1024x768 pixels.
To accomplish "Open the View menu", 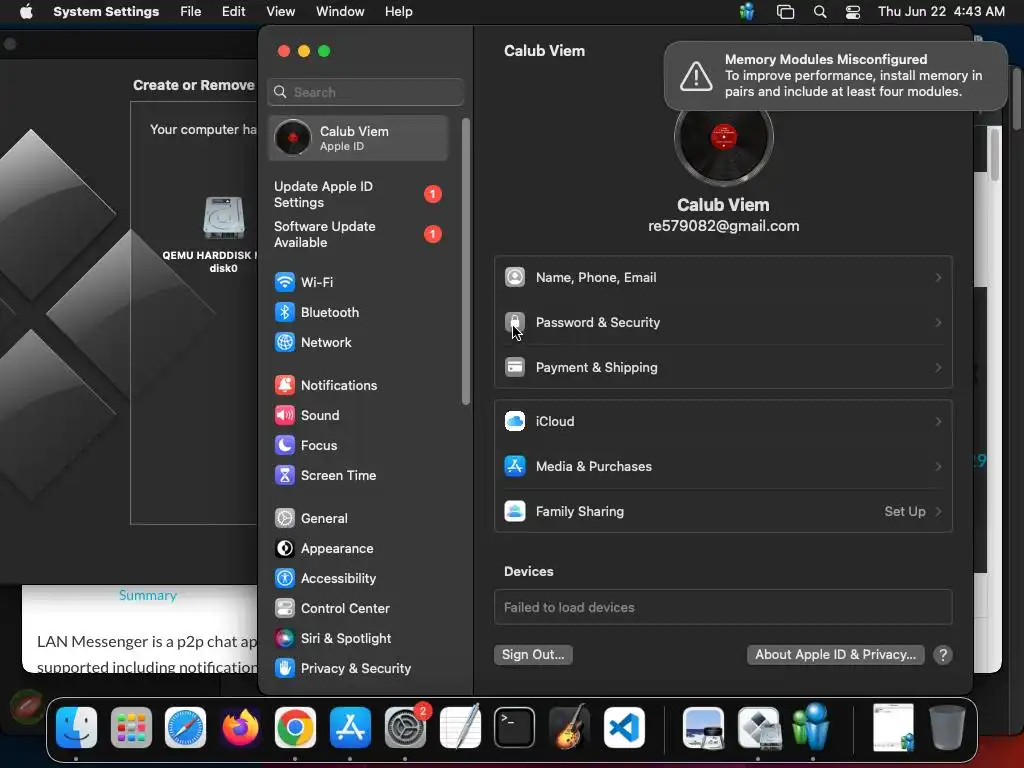I will tap(280, 12).
